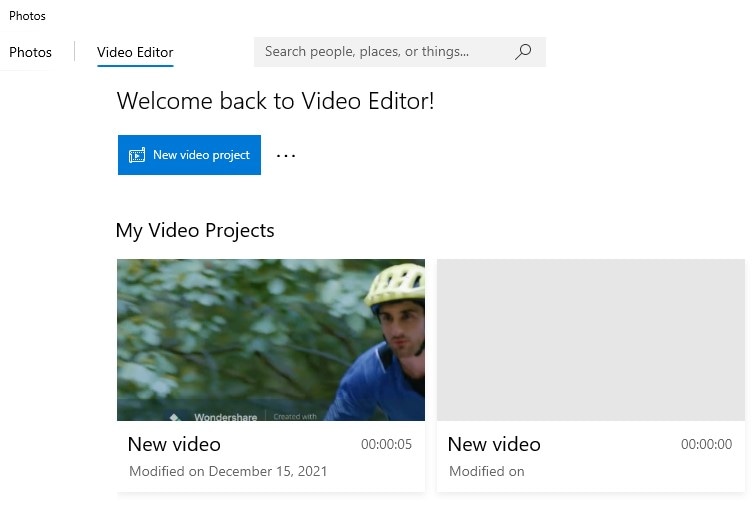
Task: Click the 'My Video Projects' heading
Action: 195,230
